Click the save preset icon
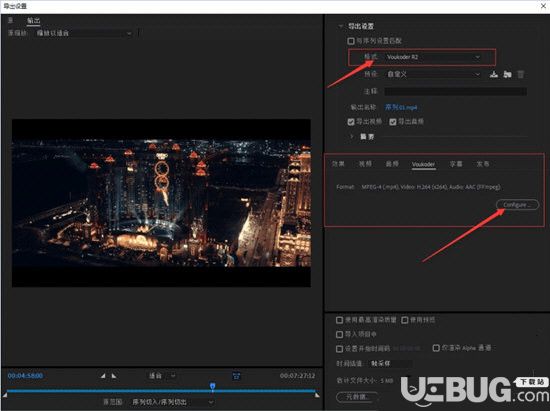 tap(494, 74)
